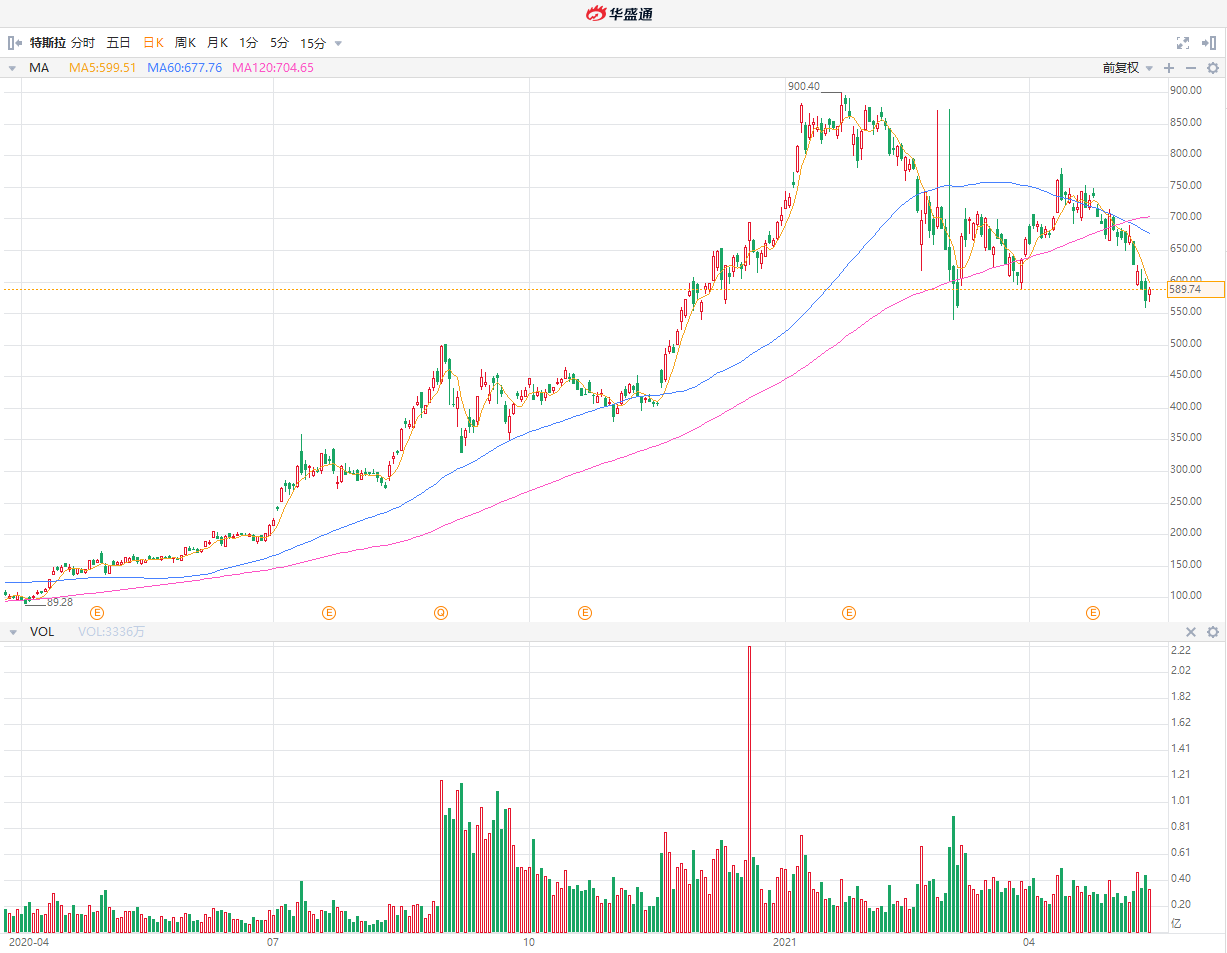This screenshot has height=953, width=1227.
Task: Expand the VOL indicator selector arrow
Action: click(x=12, y=632)
